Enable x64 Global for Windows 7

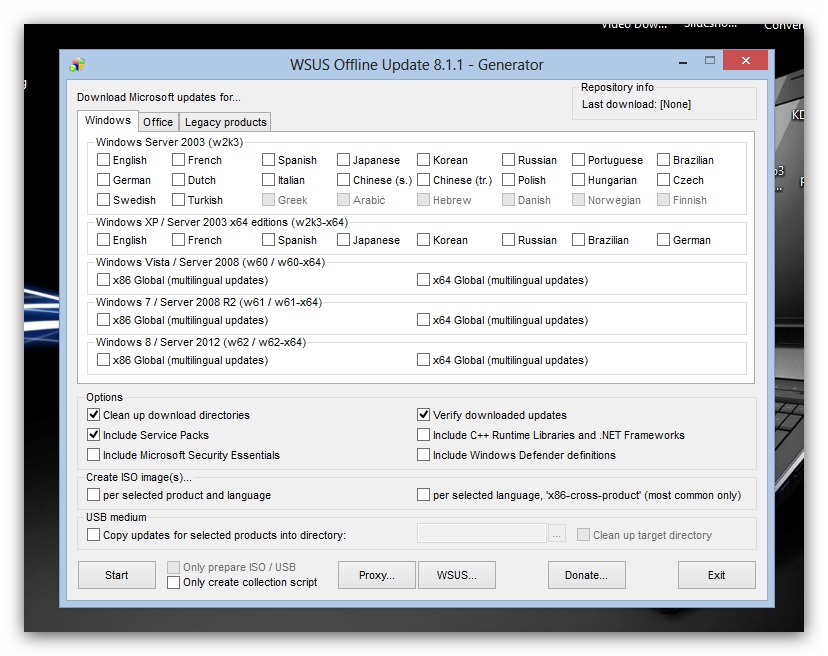point(424,320)
